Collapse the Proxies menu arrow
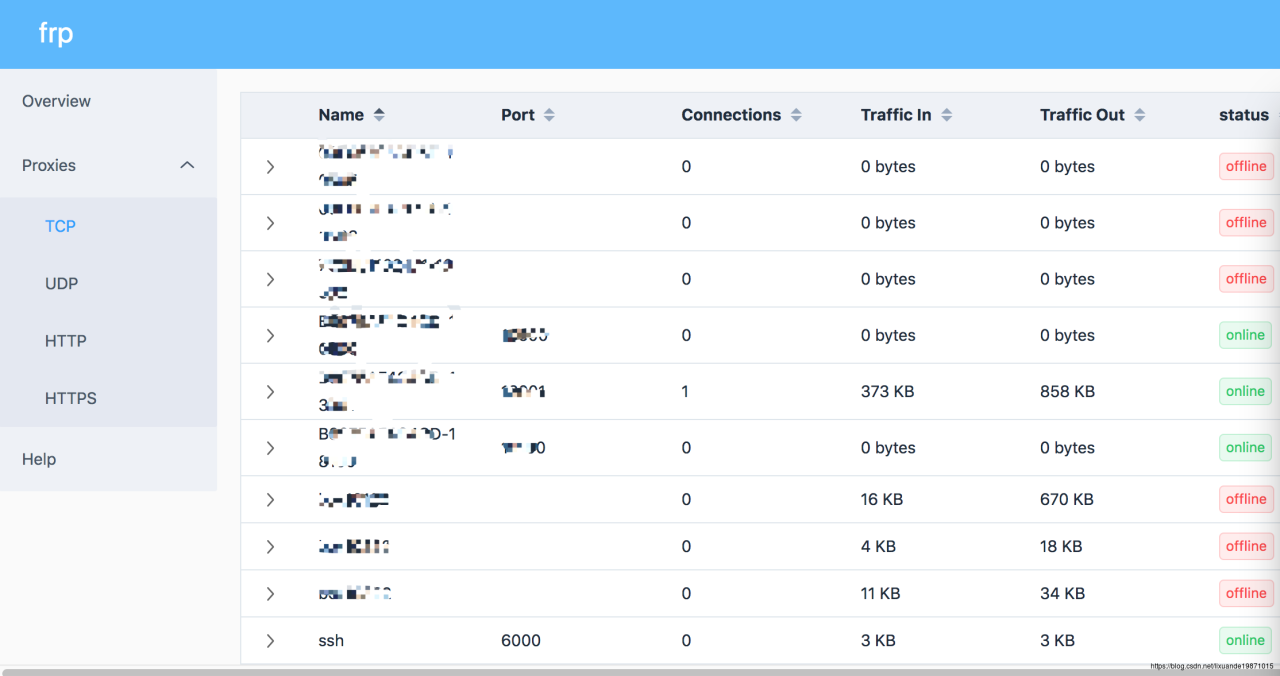The height and width of the screenshot is (676, 1280). coord(187,165)
